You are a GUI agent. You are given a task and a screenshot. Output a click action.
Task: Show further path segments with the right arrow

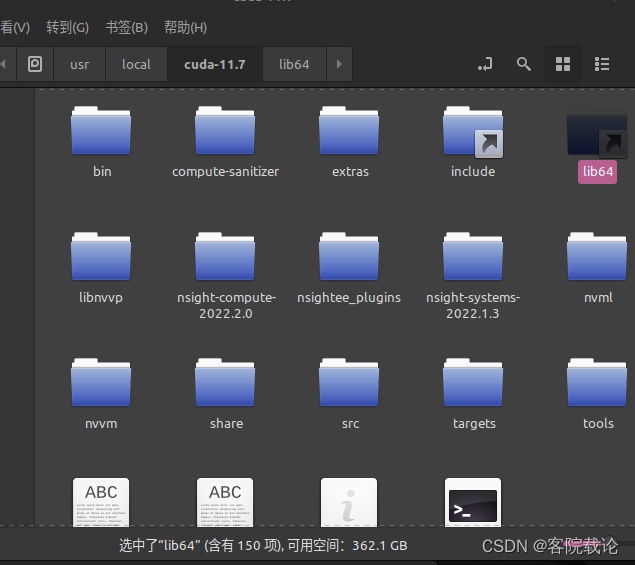pyautogui.click(x=339, y=64)
